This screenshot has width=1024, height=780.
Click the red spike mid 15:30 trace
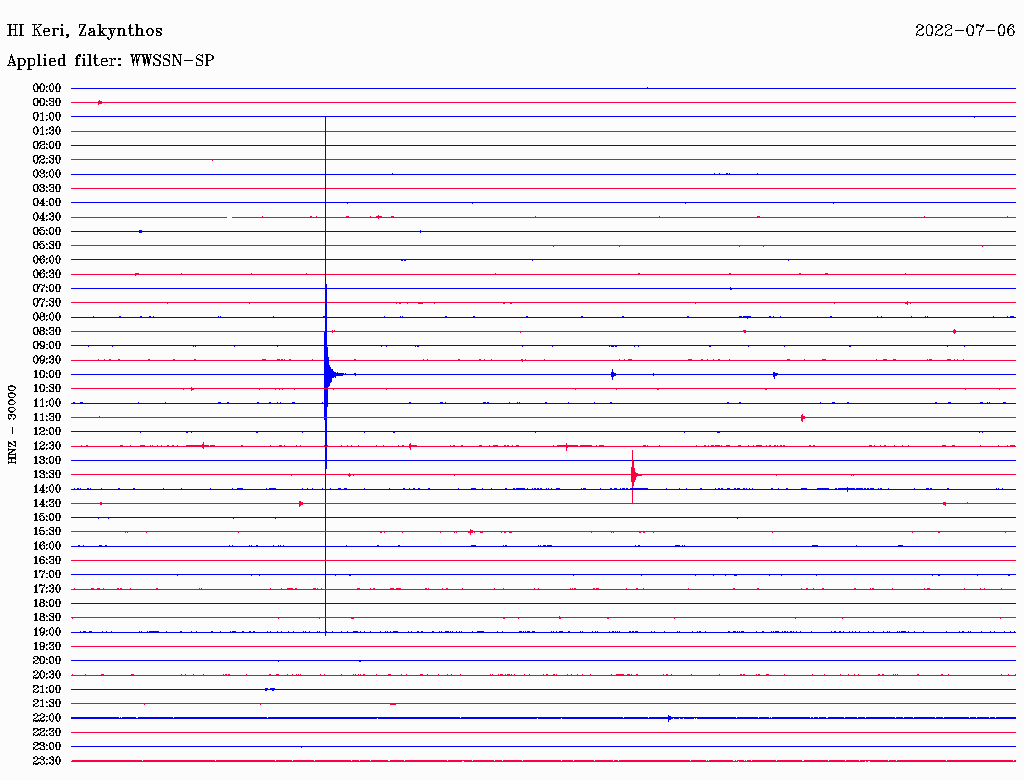click(471, 532)
